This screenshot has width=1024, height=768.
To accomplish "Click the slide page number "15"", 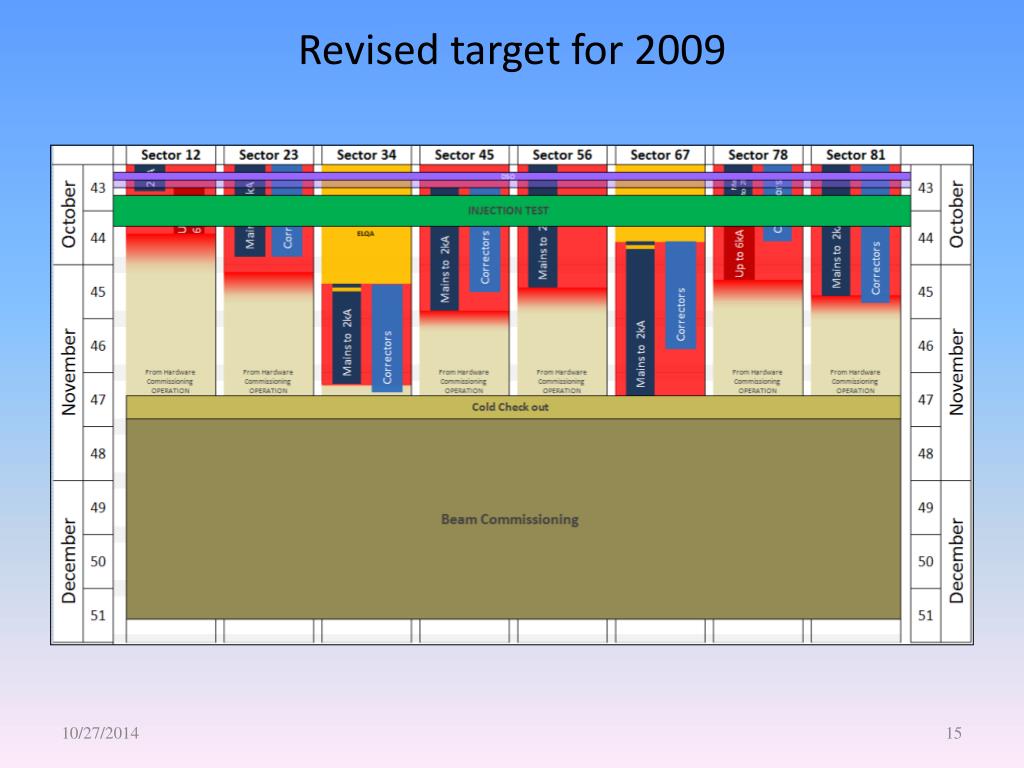I will [953, 733].
